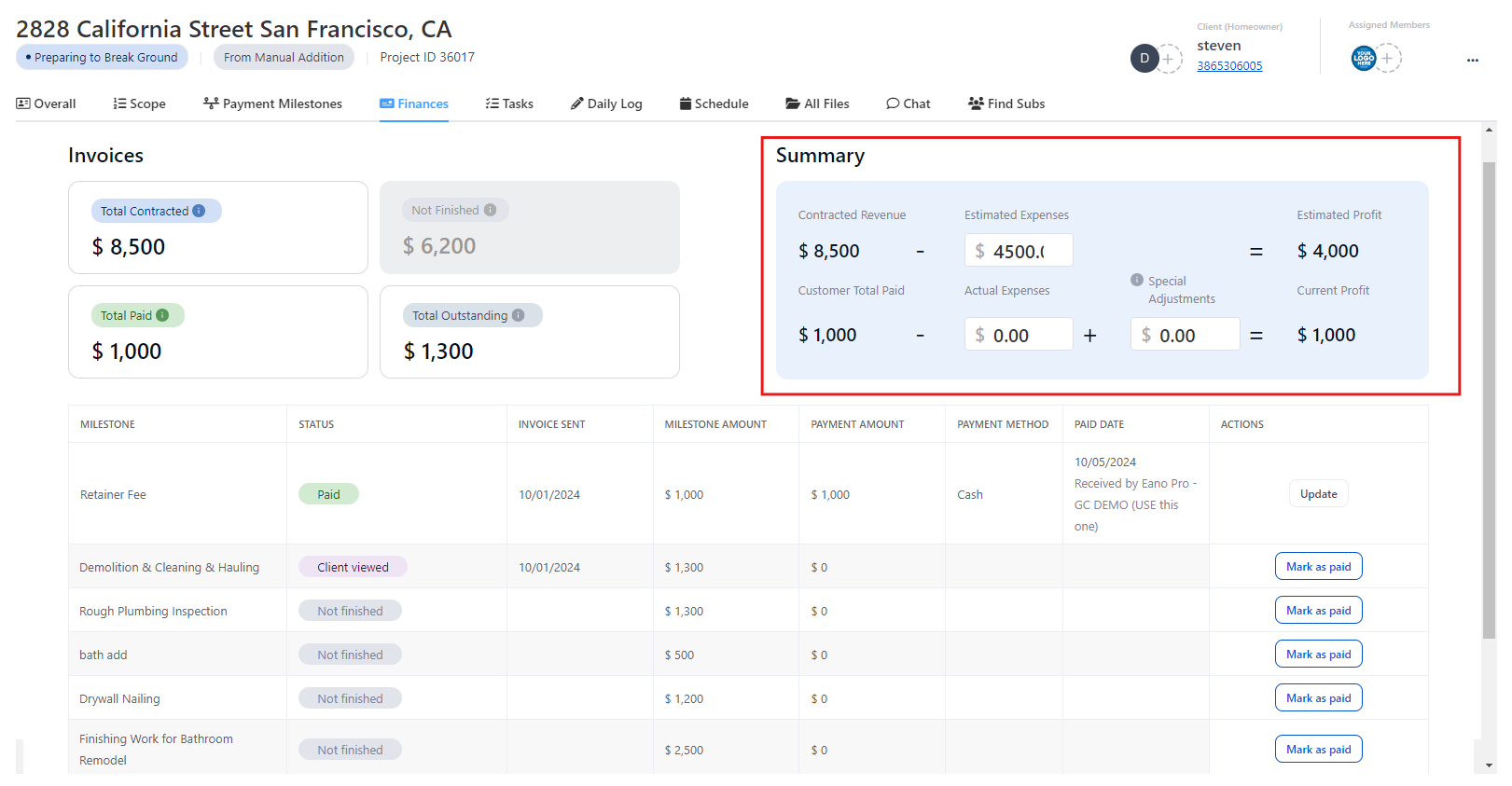Go to the Find Subs tab
This screenshot has width=1512, height=786.
coord(1006,104)
